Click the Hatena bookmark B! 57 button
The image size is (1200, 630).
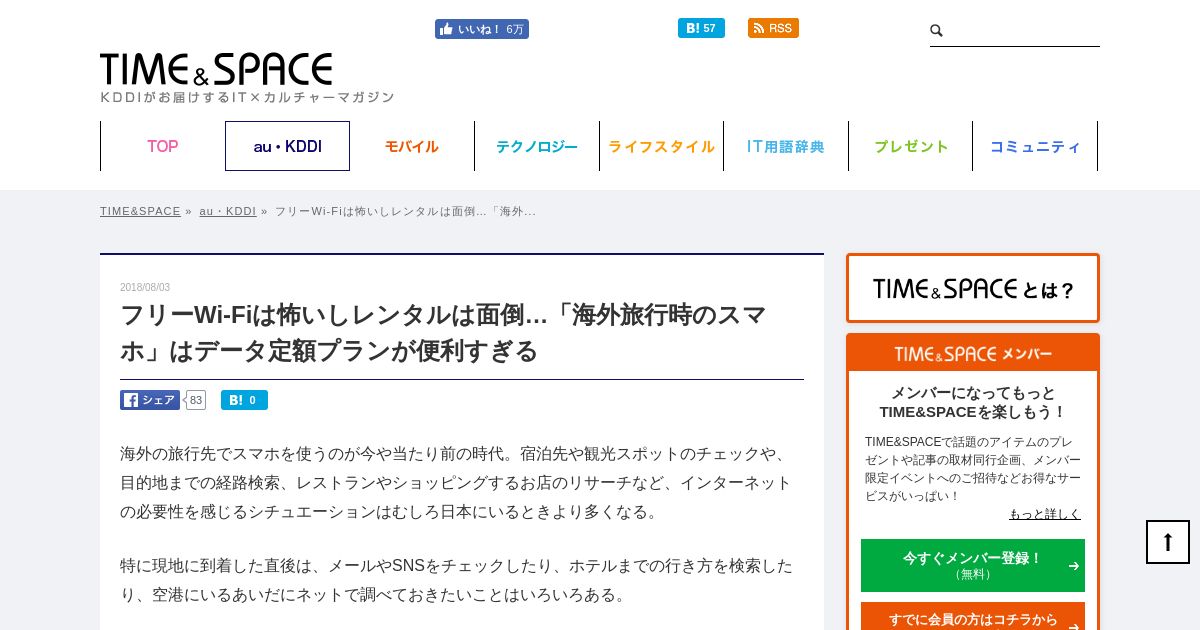coord(701,28)
